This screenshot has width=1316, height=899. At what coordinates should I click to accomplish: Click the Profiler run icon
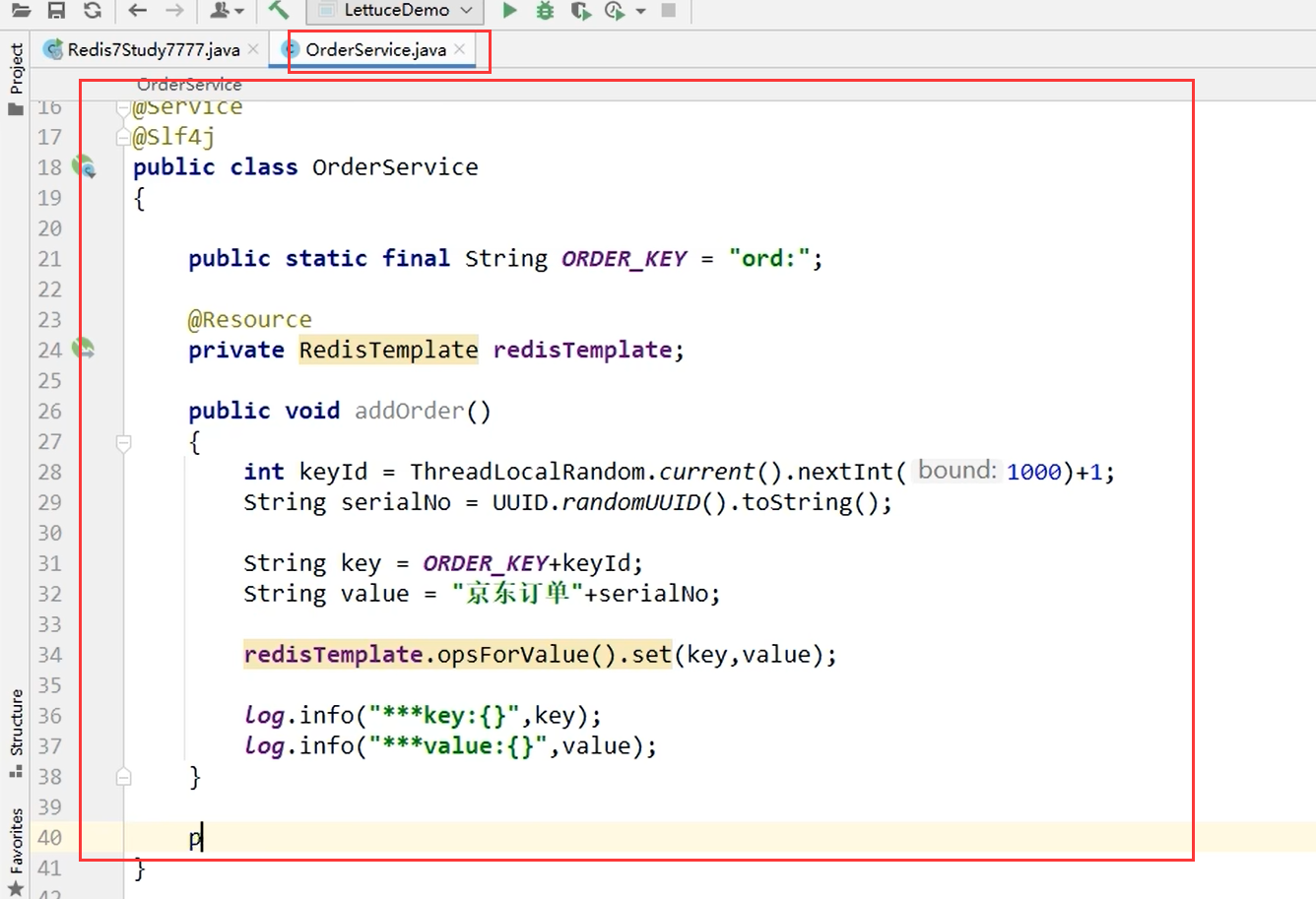[x=615, y=11]
